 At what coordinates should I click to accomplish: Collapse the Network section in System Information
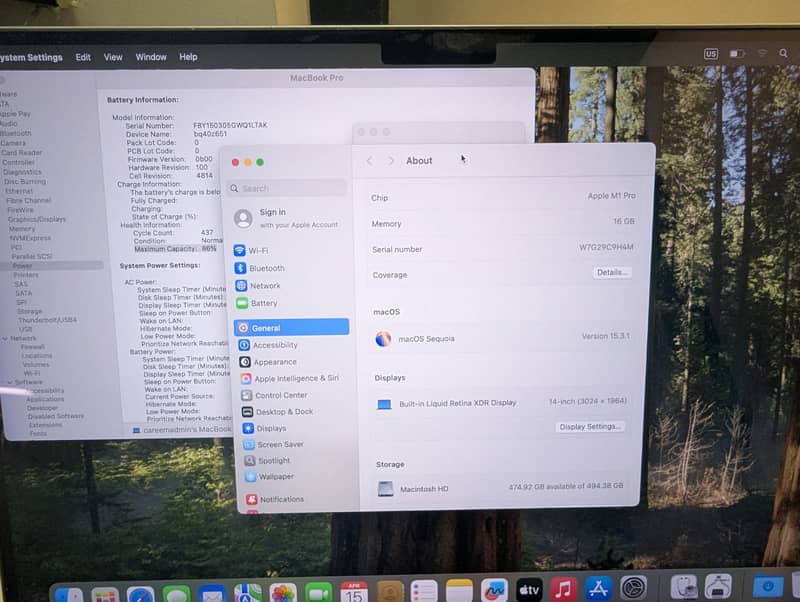(5, 338)
